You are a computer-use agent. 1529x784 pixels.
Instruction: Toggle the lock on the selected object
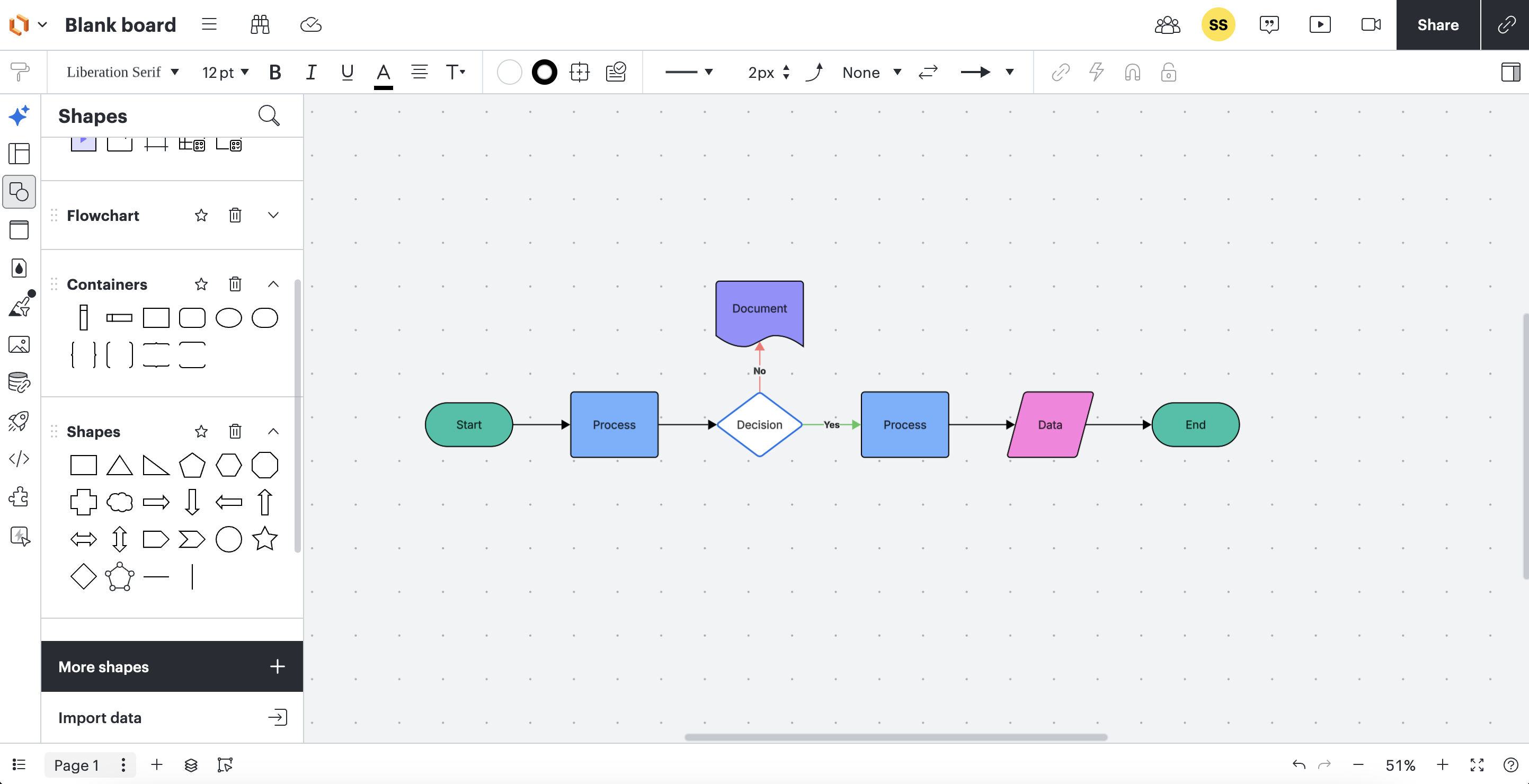click(1168, 72)
